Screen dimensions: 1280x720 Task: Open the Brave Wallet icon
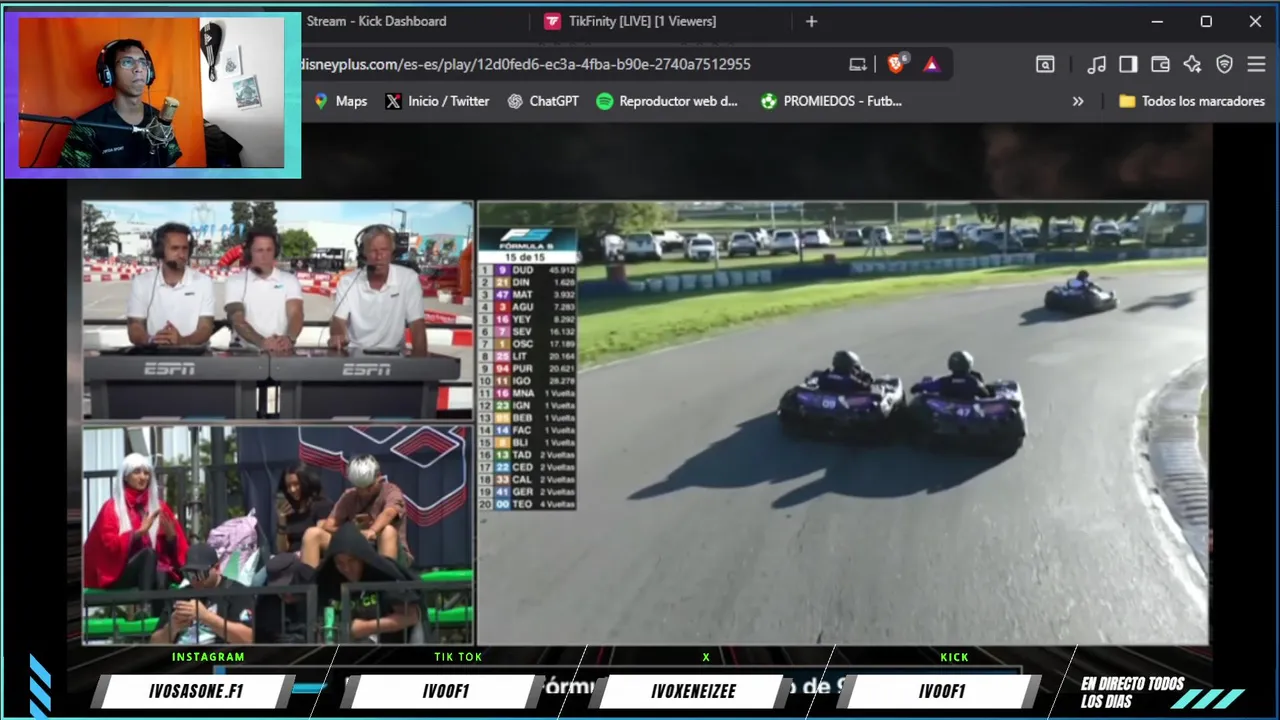click(x=1160, y=64)
